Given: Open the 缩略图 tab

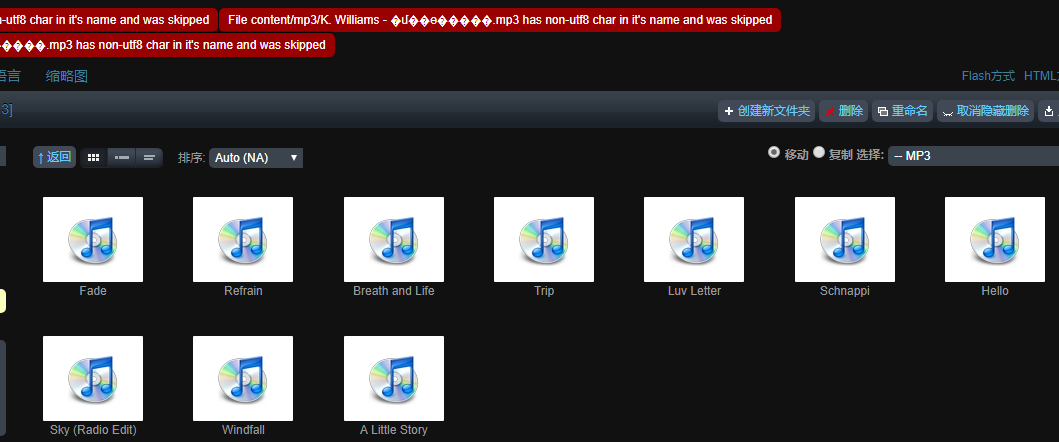Looking at the screenshot, I should (67, 76).
